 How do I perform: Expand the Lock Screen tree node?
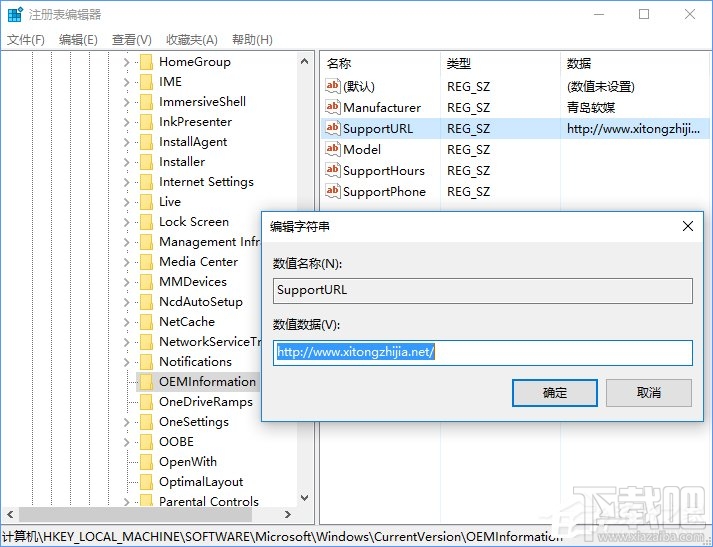(127, 222)
